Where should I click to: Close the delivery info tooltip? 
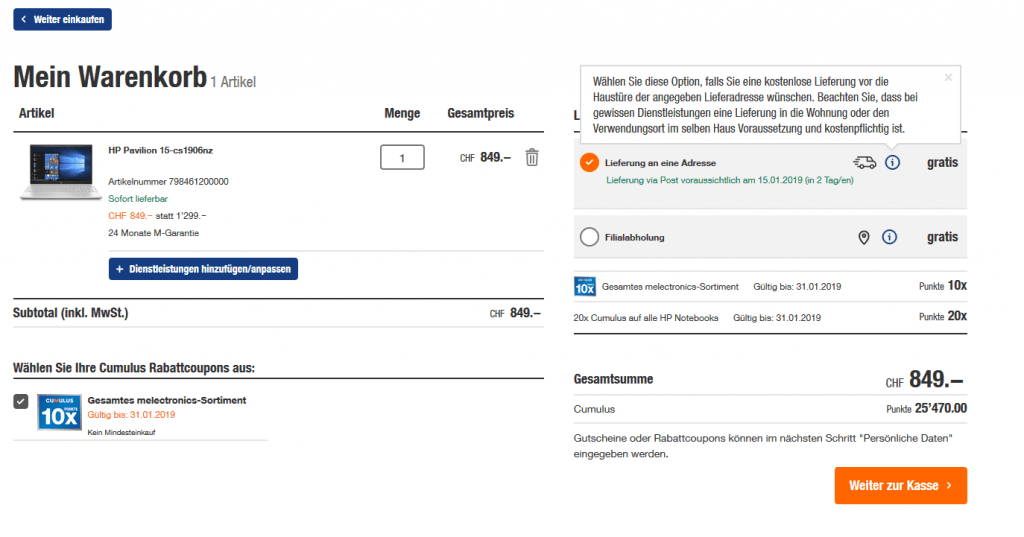click(x=948, y=77)
